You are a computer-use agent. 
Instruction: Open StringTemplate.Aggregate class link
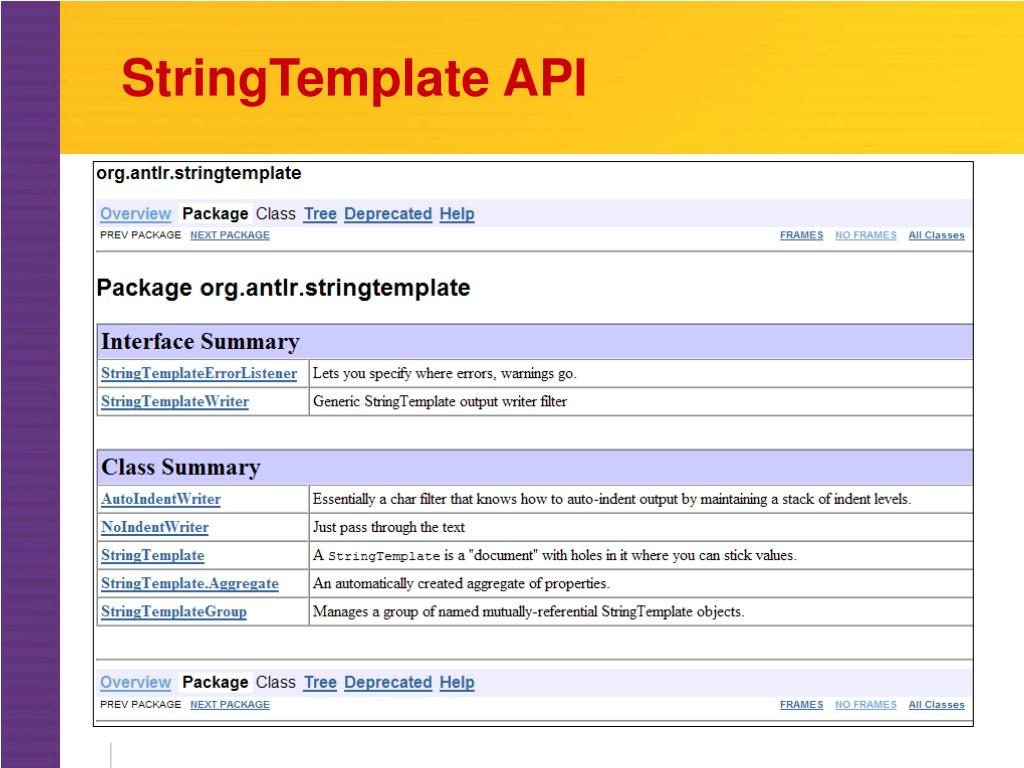click(190, 583)
